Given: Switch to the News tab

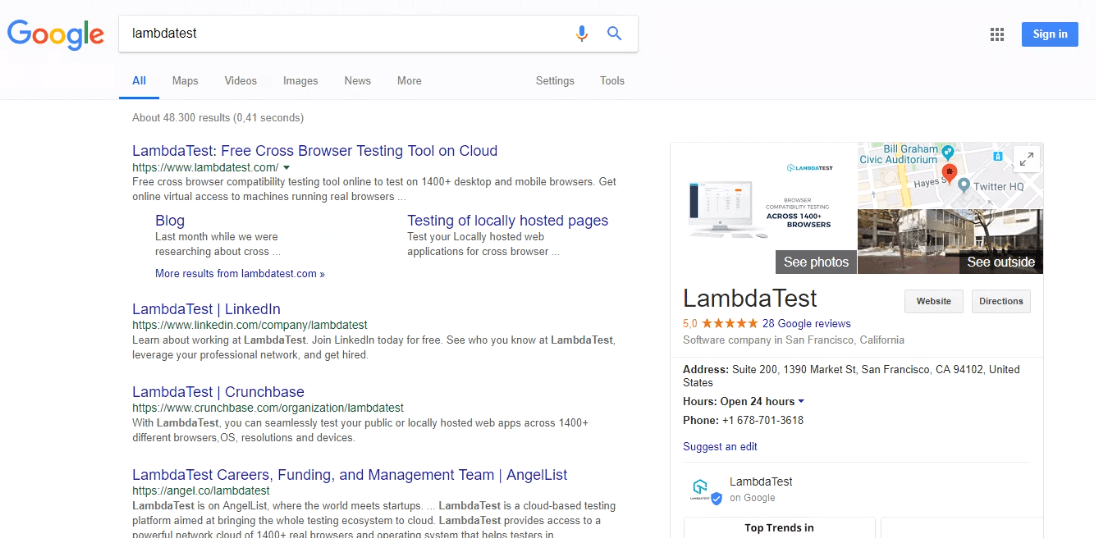Looking at the screenshot, I should pos(357,81).
